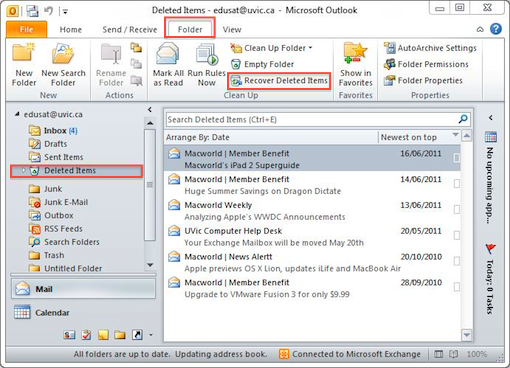Open Shortcuts icon in navigation bottom

pos(137,334)
